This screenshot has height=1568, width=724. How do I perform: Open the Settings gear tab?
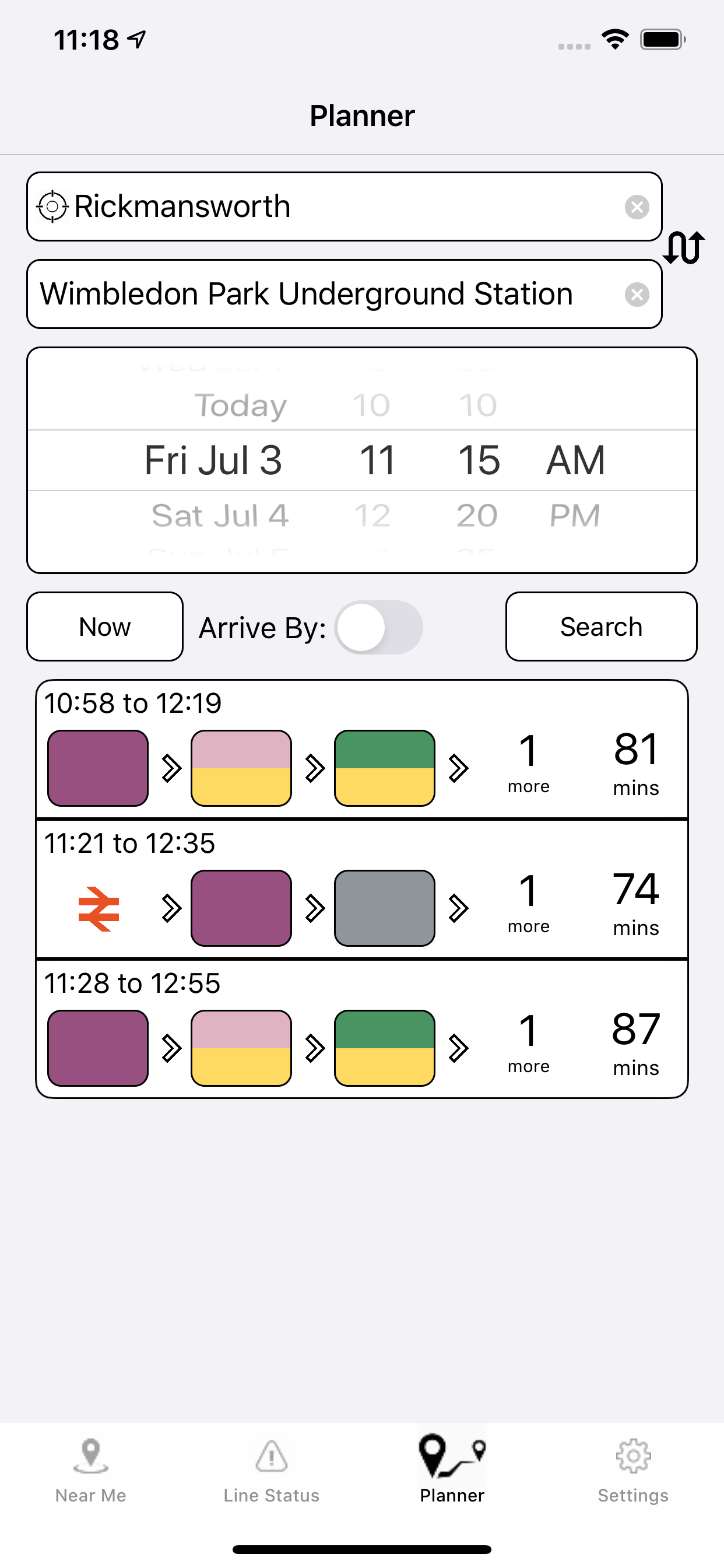(632, 1471)
